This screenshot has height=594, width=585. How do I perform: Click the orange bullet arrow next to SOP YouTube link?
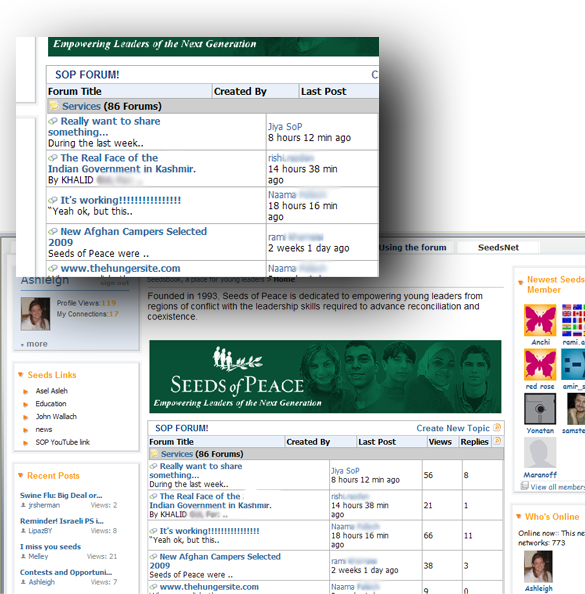25,442
